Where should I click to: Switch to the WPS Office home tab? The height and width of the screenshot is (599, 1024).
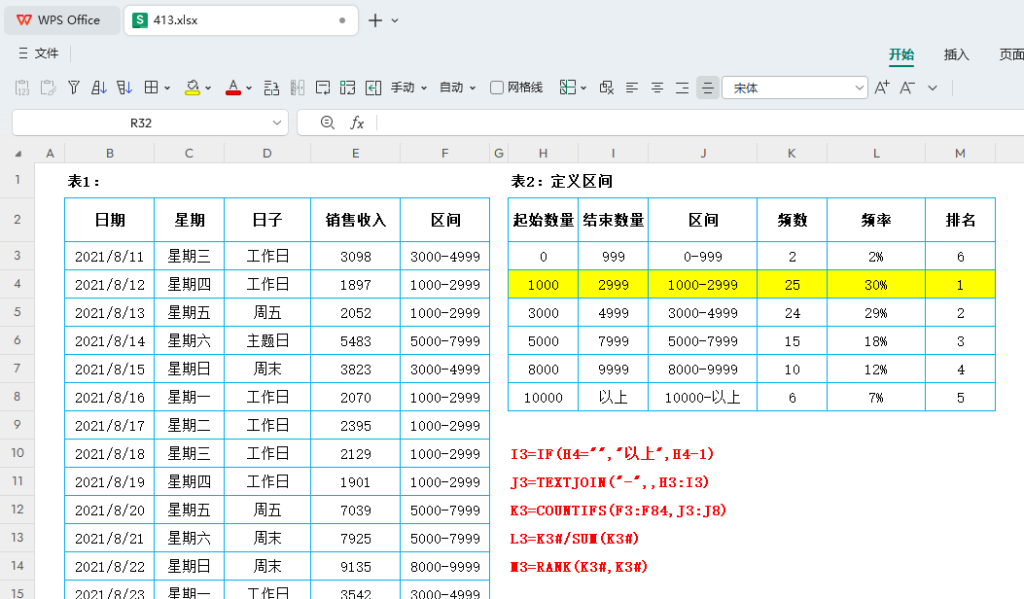(60, 20)
